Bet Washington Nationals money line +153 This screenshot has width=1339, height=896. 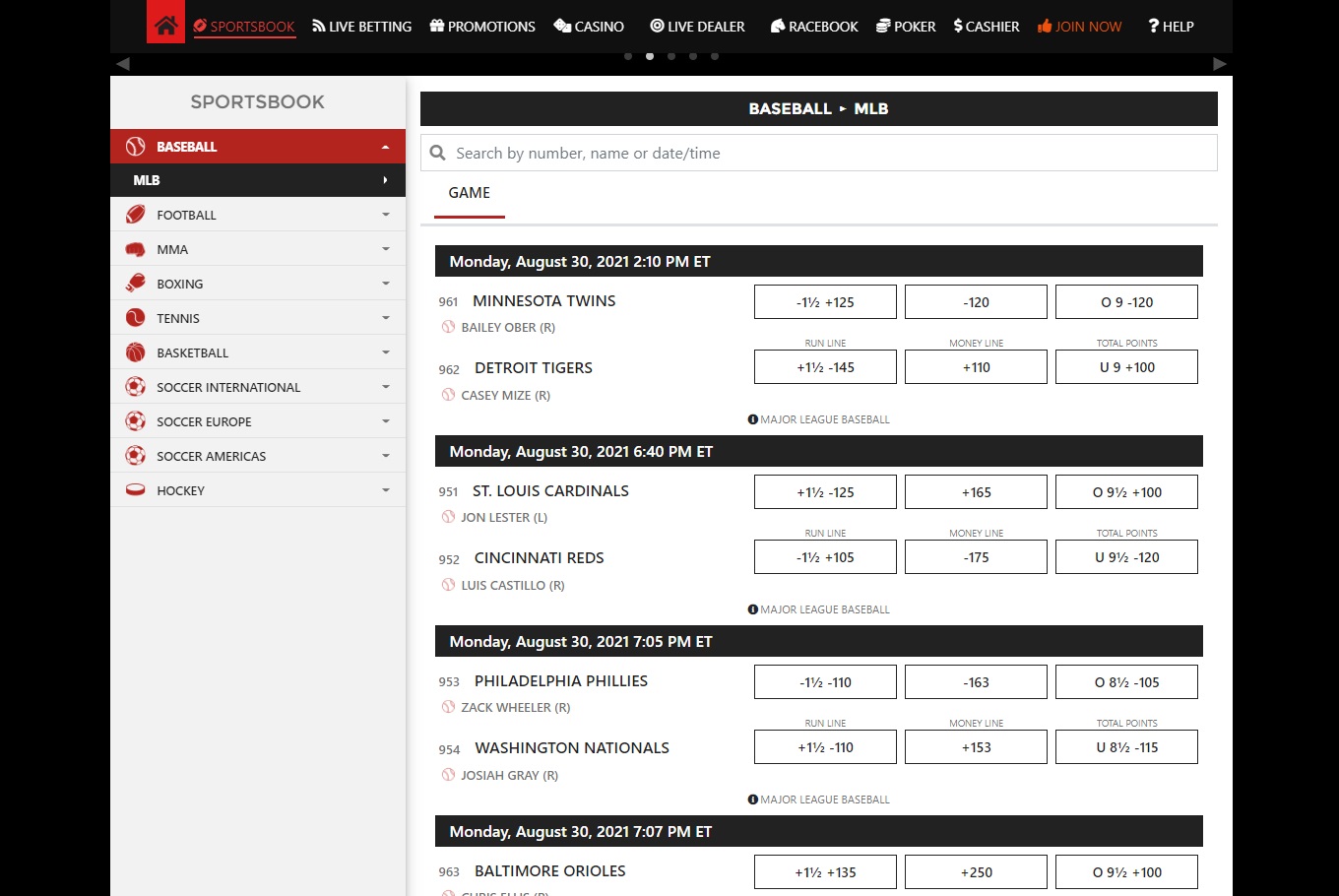pos(976,747)
